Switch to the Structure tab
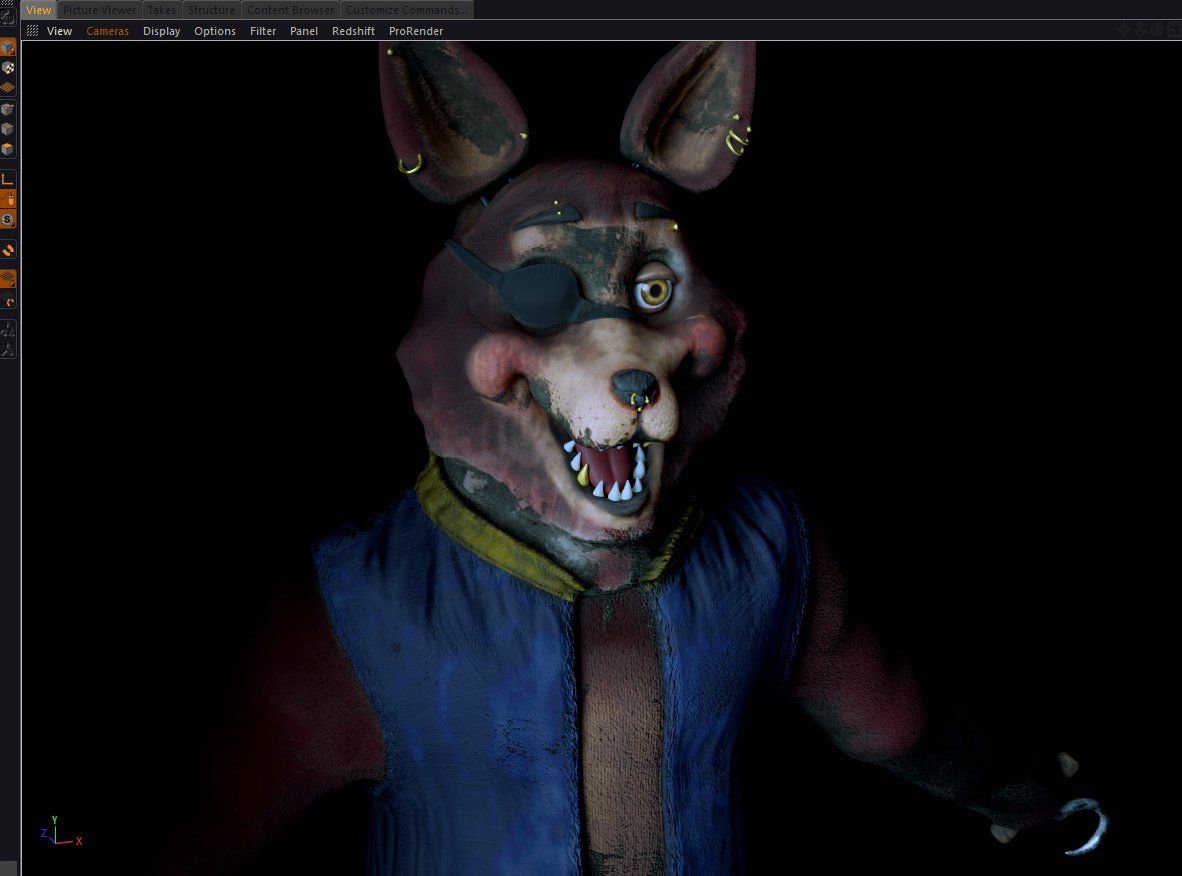This screenshot has width=1182, height=876. tap(211, 10)
